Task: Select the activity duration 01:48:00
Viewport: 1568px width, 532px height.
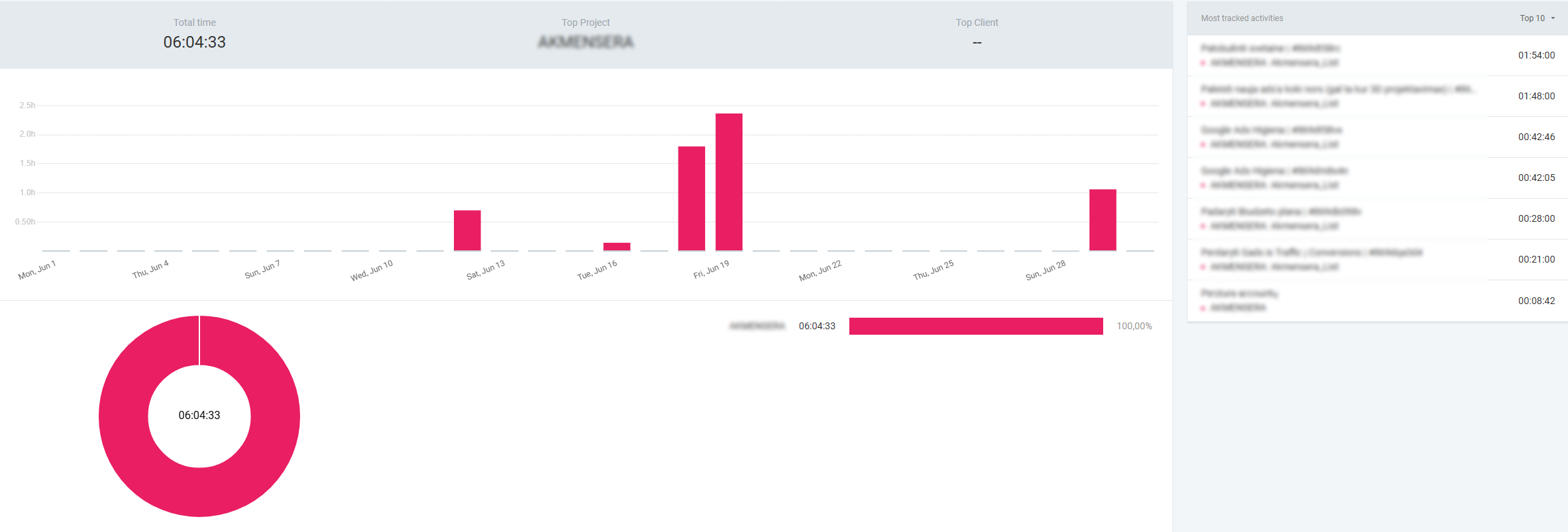Action: [x=1537, y=96]
